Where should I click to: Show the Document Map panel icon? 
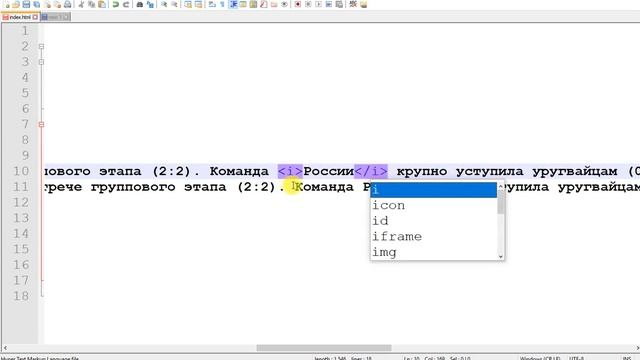tap(253, 4)
